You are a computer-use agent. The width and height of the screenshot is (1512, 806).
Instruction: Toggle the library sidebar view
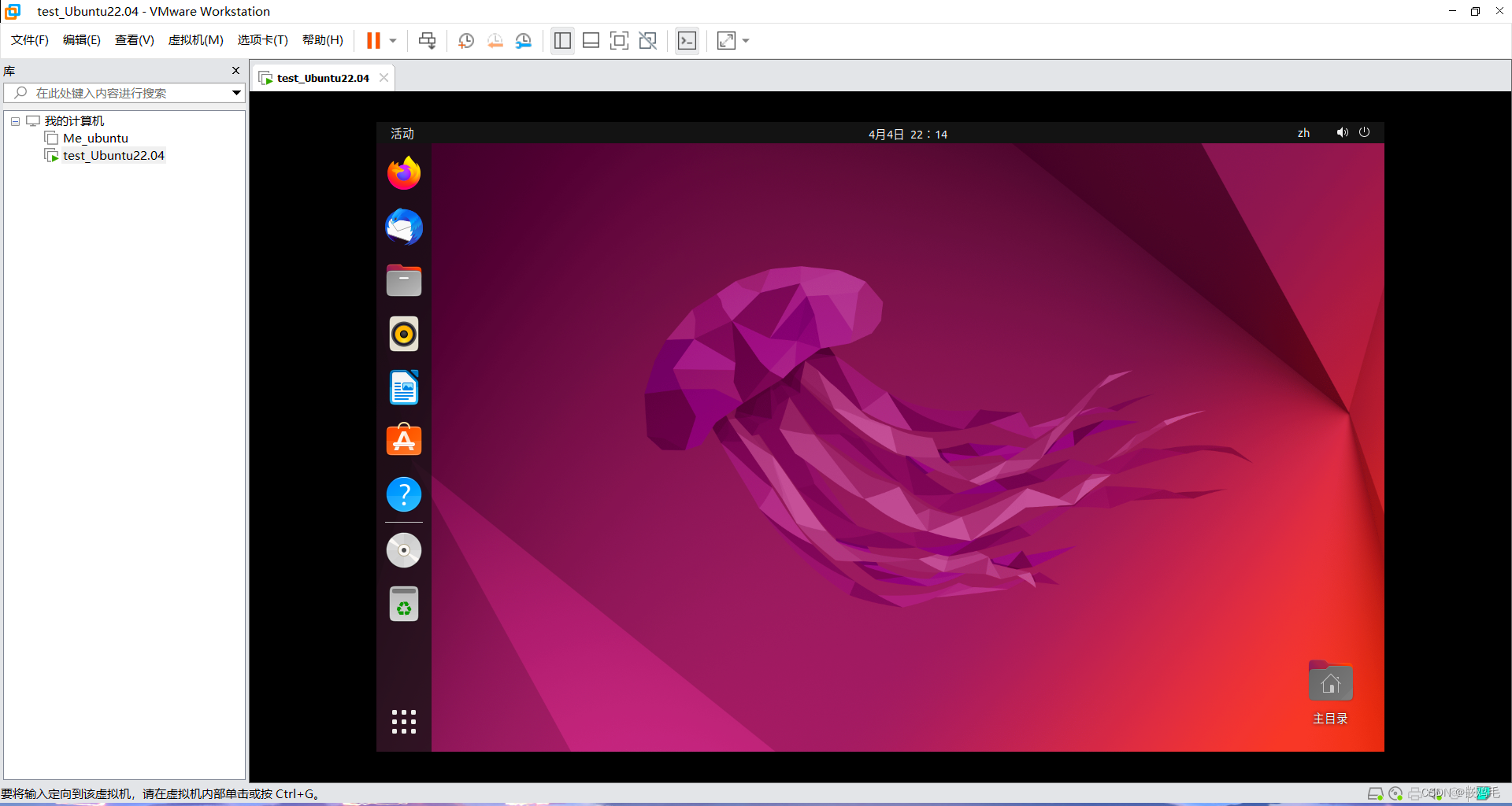(562, 40)
